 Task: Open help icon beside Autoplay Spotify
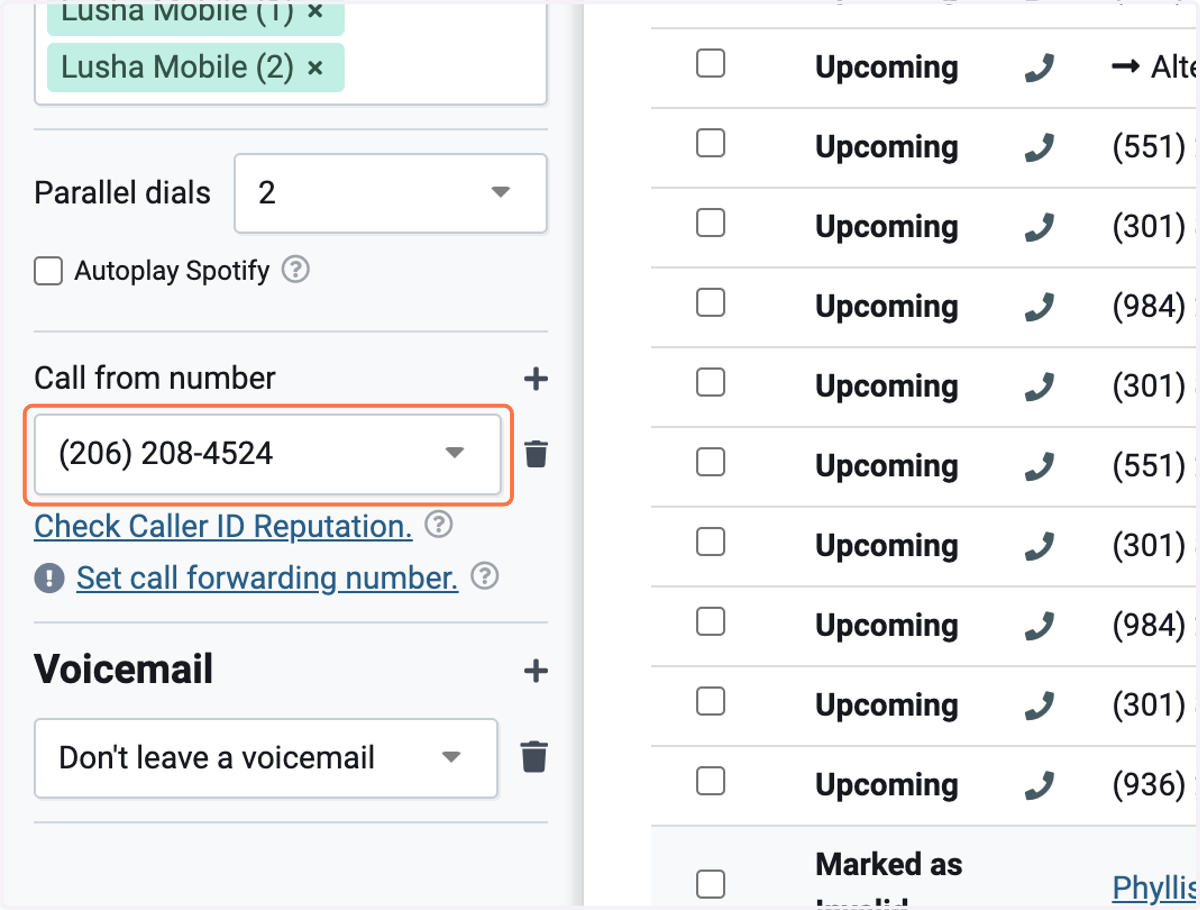295,270
